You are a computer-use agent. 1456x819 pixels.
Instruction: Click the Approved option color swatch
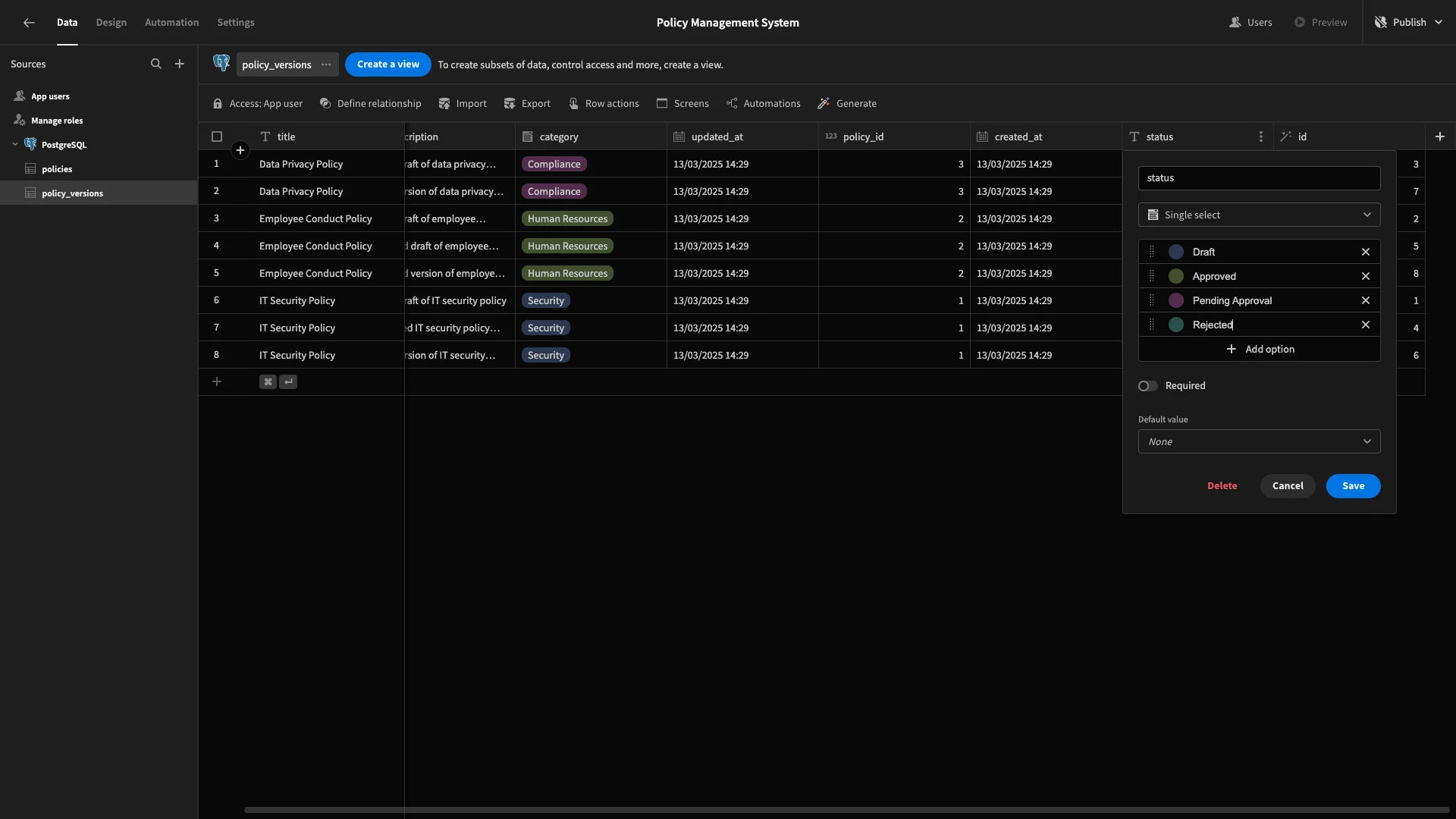[1176, 276]
